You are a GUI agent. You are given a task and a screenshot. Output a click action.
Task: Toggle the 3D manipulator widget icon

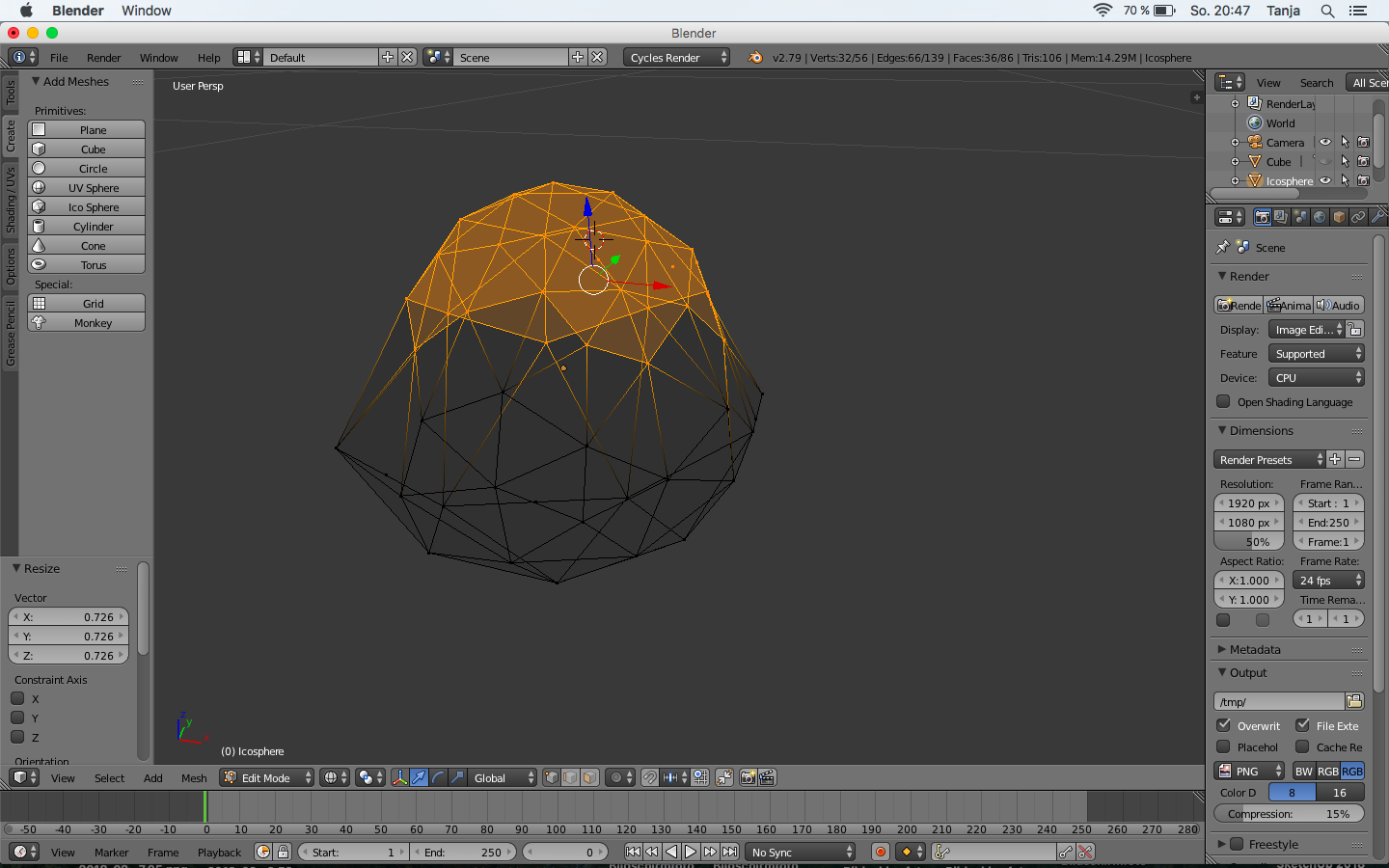pyautogui.click(x=399, y=777)
